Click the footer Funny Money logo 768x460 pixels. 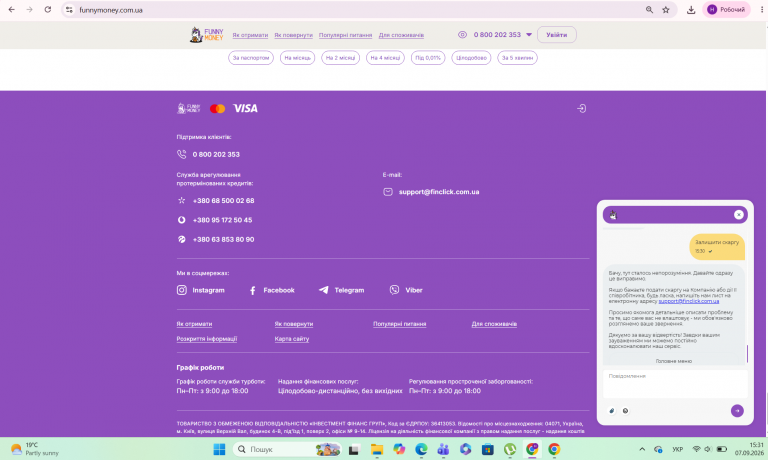[x=189, y=108]
